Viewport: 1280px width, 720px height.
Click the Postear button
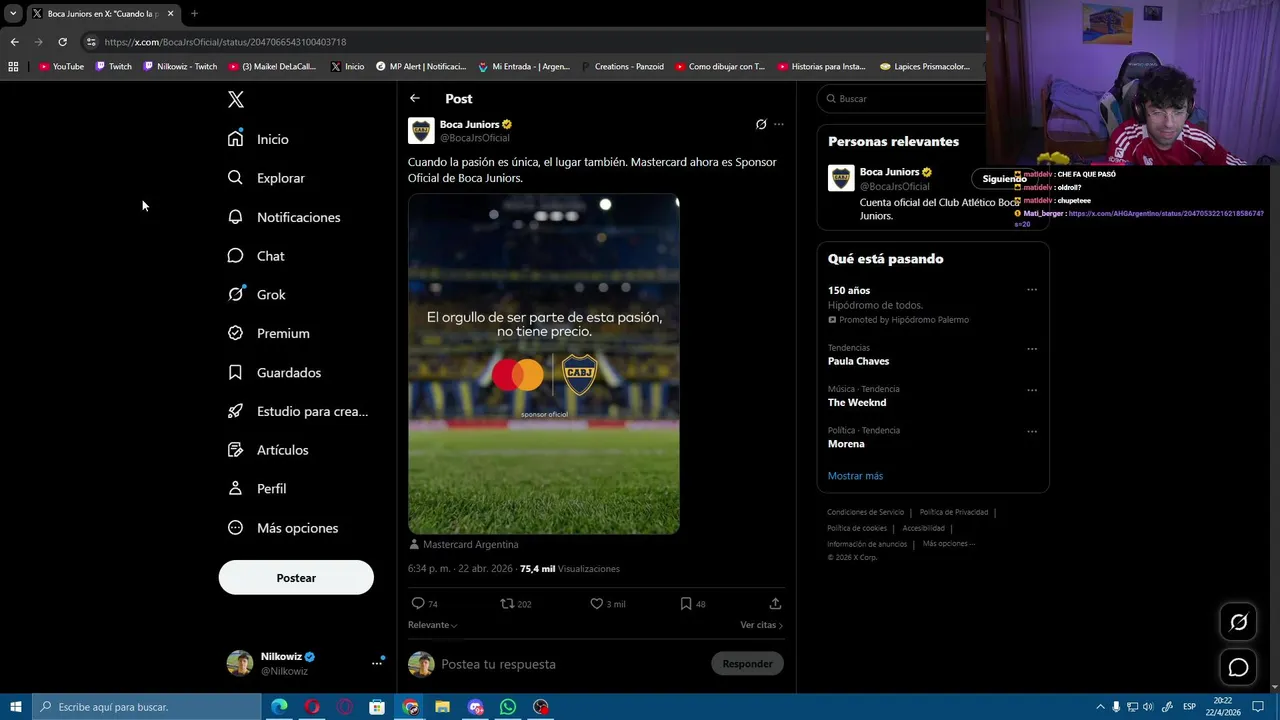click(x=296, y=578)
